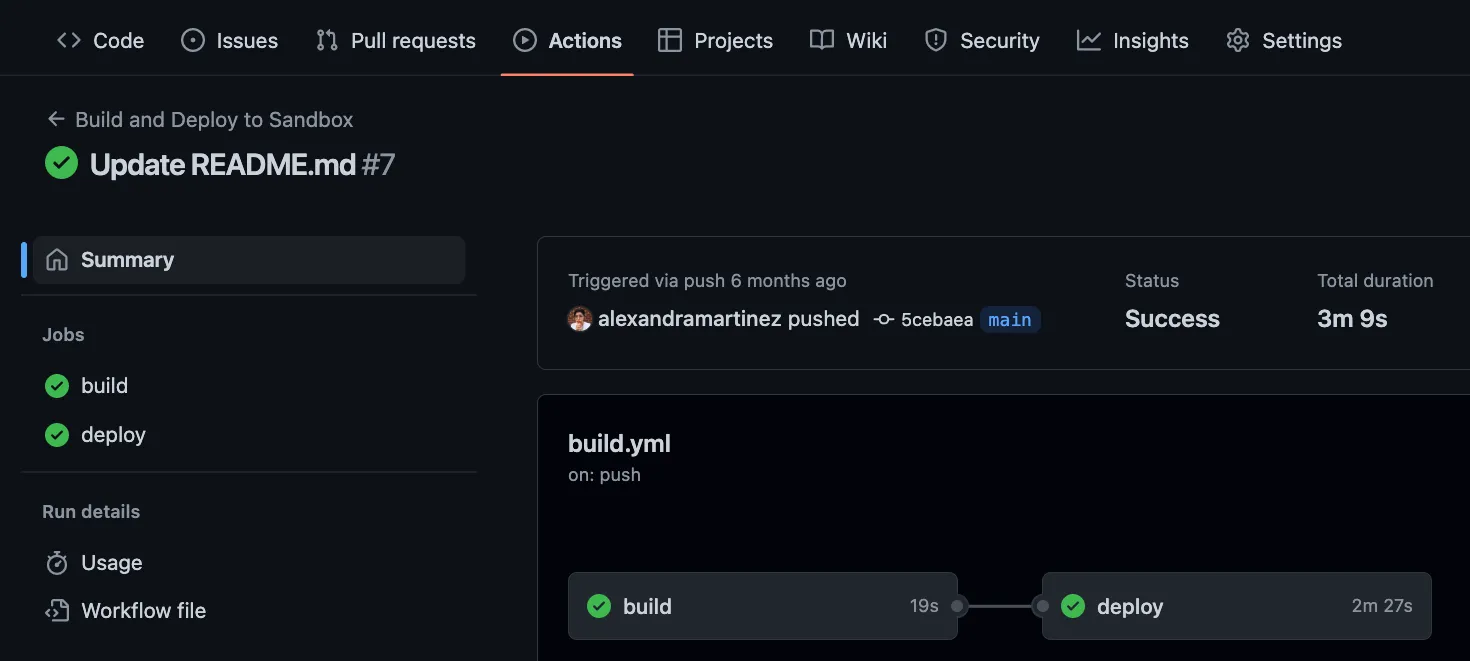Image resolution: width=1470 pixels, height=661 pixels.
Task: Open the deploy job node in the graph
Action: [1237, 606]
